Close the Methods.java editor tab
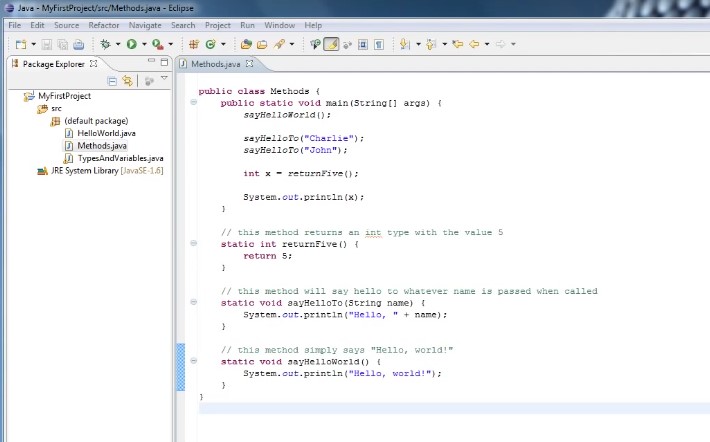This screenshot has width=710, height=442. pyautogui.click(x=250, y=64)
